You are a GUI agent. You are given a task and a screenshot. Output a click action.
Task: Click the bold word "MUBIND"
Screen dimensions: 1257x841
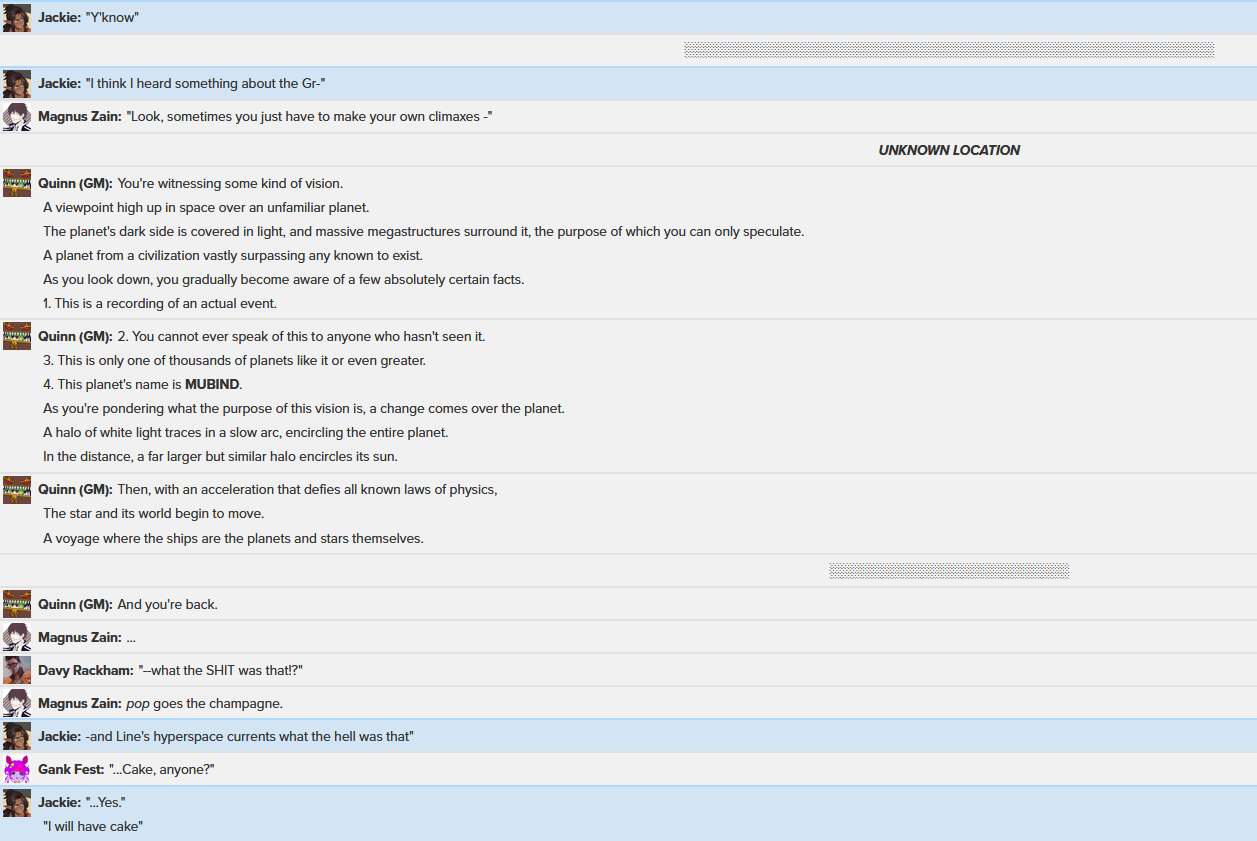coord(213,384)
